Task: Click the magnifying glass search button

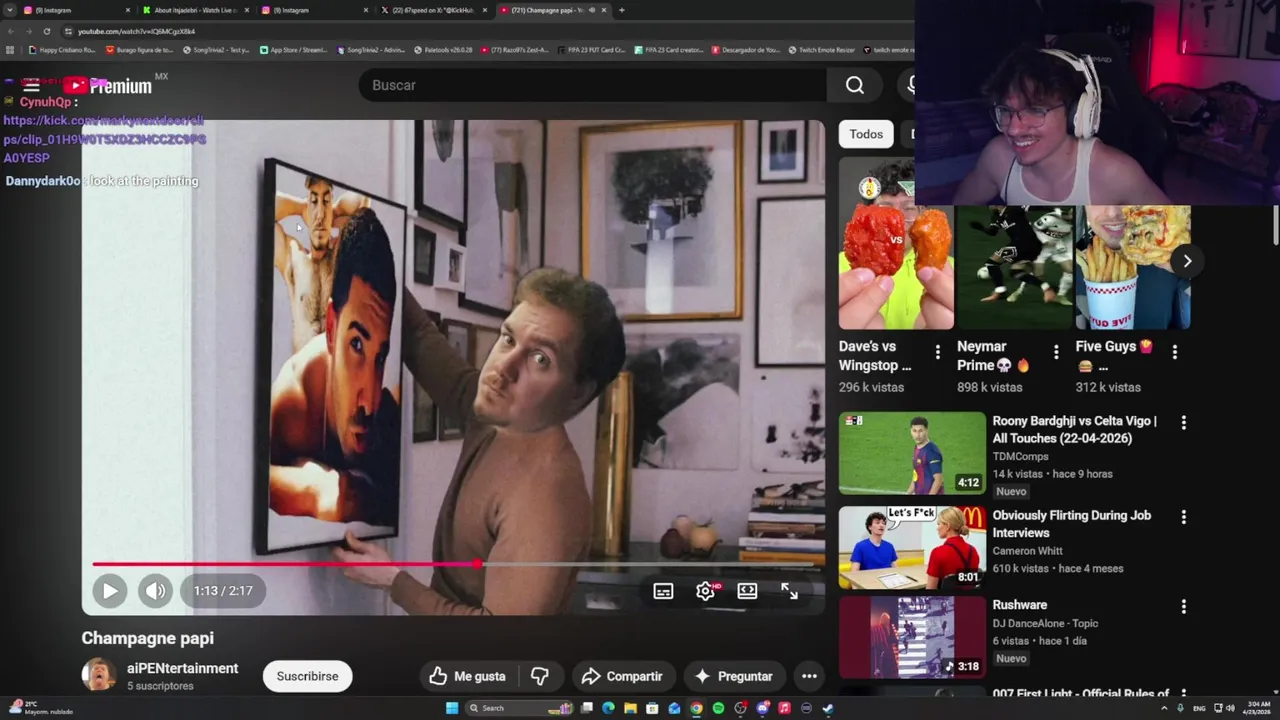Action: 855,85
